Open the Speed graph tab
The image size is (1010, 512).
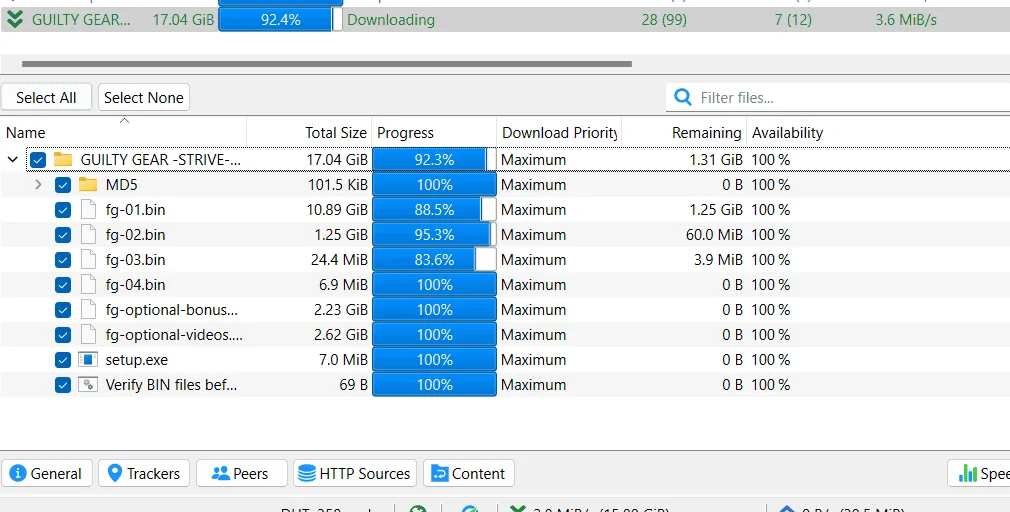(979, 473)
